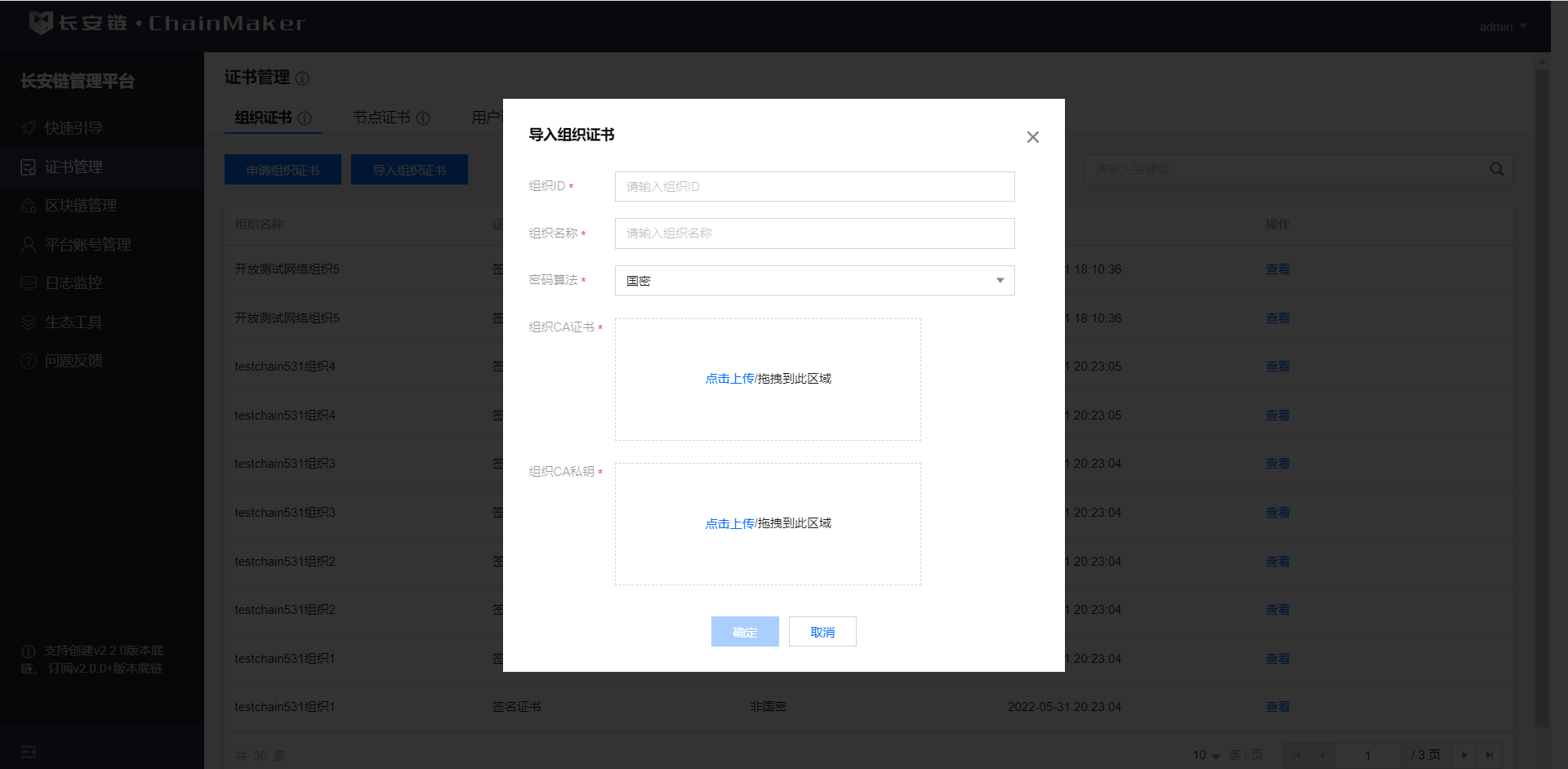Open log monitoring sidebar icon
The width and height of the screenshot is (1568, 769).
click(29, 283)
